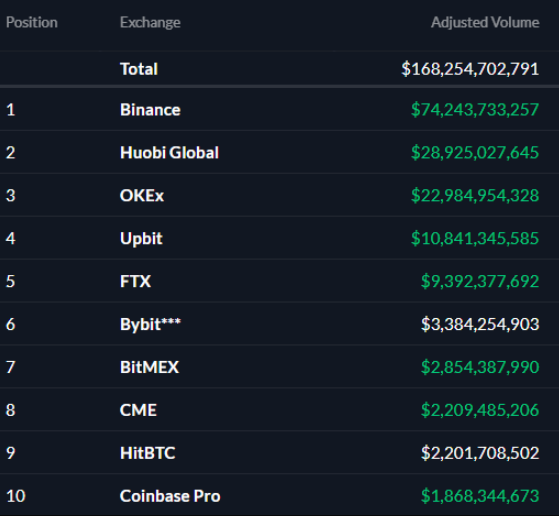Sort by the Exchange column header
This screenshot has height=516, width=559.
150,22
